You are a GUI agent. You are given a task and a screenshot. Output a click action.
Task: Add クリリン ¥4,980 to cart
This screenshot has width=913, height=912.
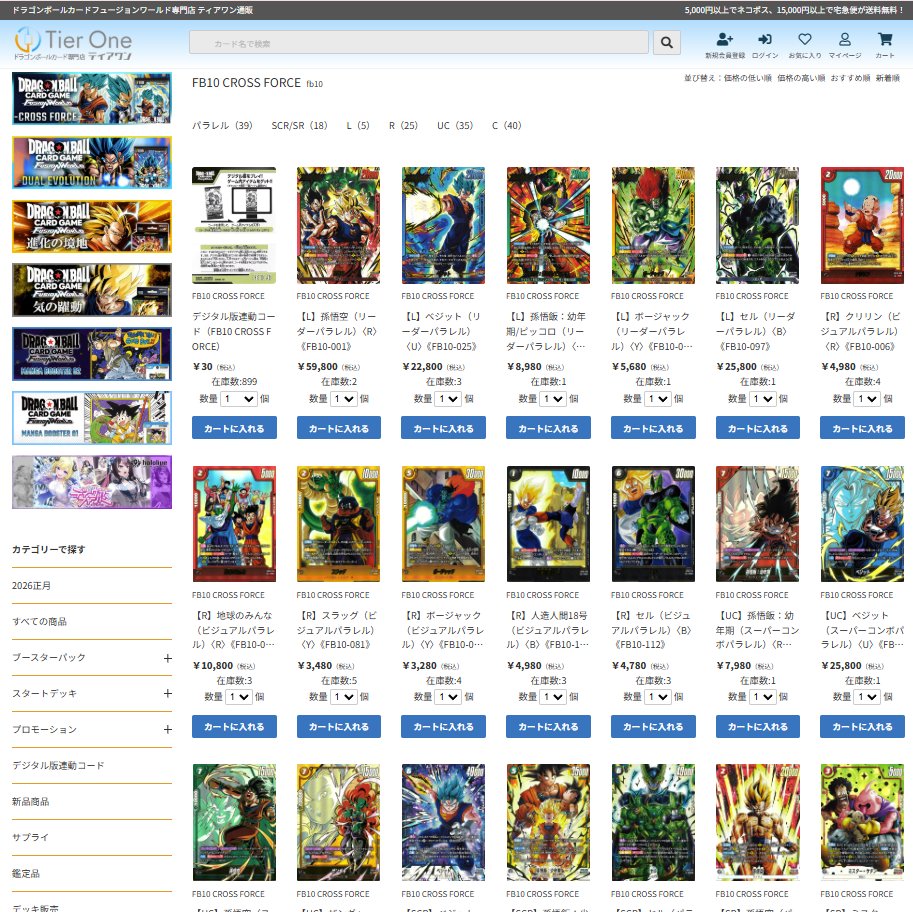coord(862,428)
